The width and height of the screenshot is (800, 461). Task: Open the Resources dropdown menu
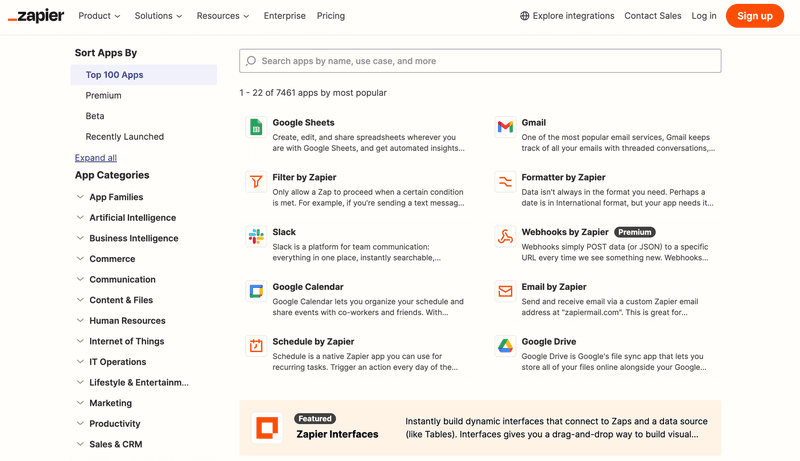click(223, 16)
